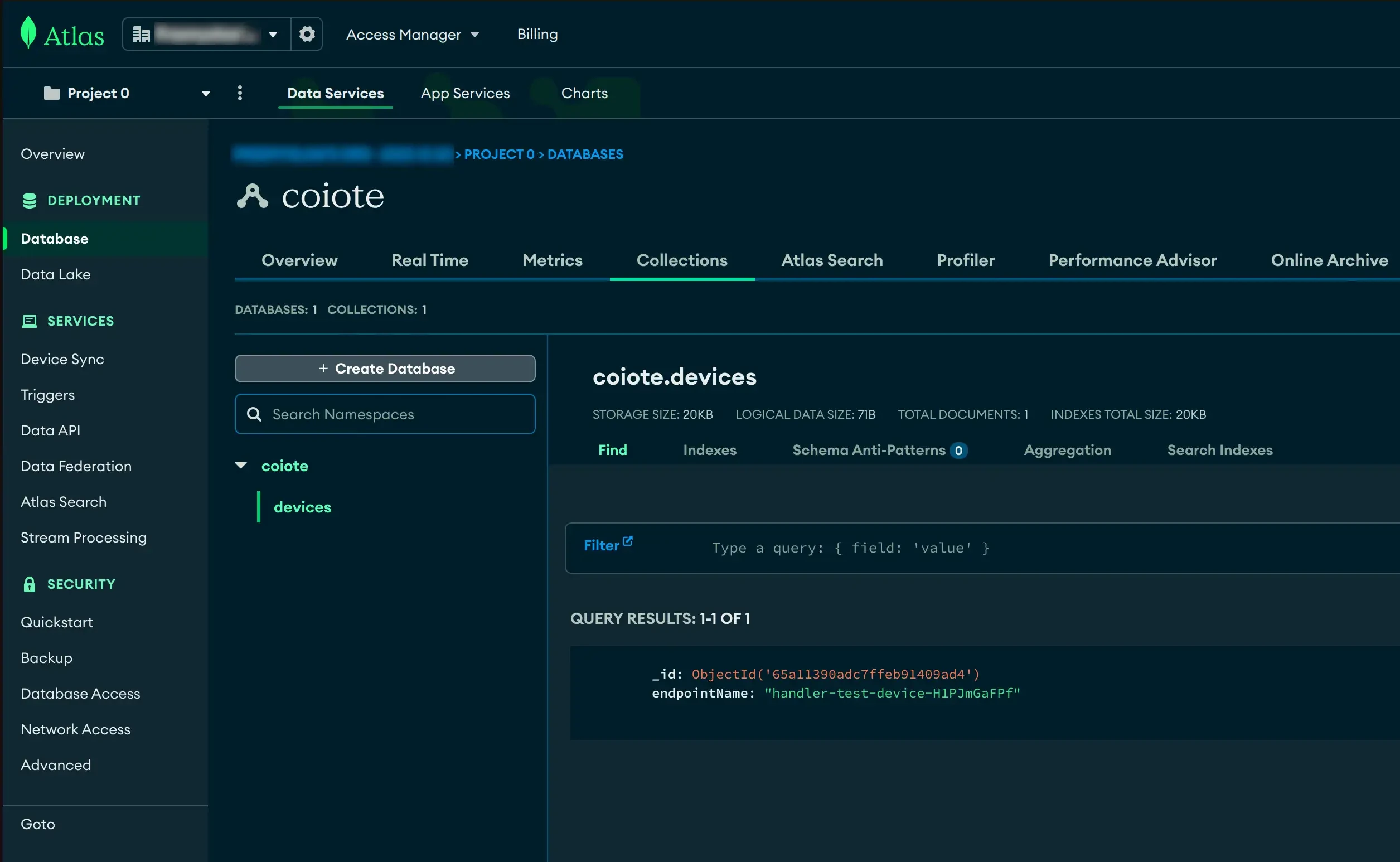
Task: Click the endpointName value "handler-test-device-H1PJmGaFPf"
Action: (x=892, y=693)
